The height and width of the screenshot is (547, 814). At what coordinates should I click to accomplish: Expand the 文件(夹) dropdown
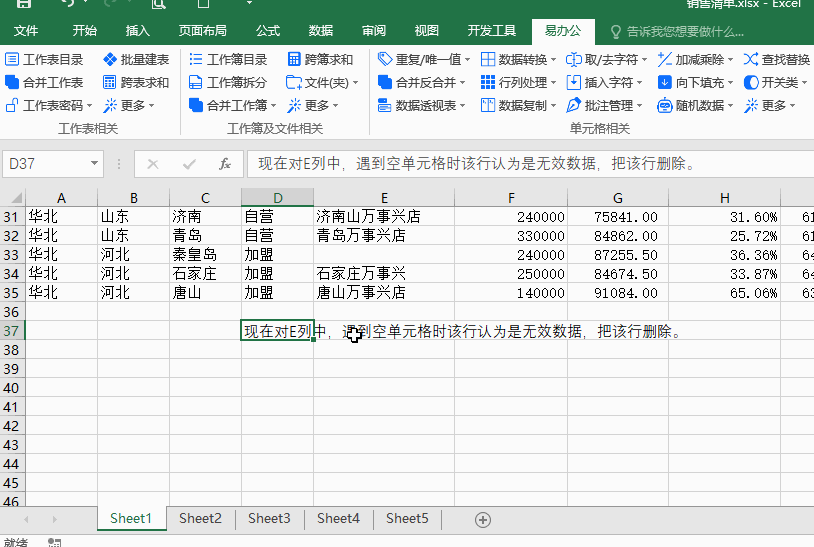pos(356,83)
